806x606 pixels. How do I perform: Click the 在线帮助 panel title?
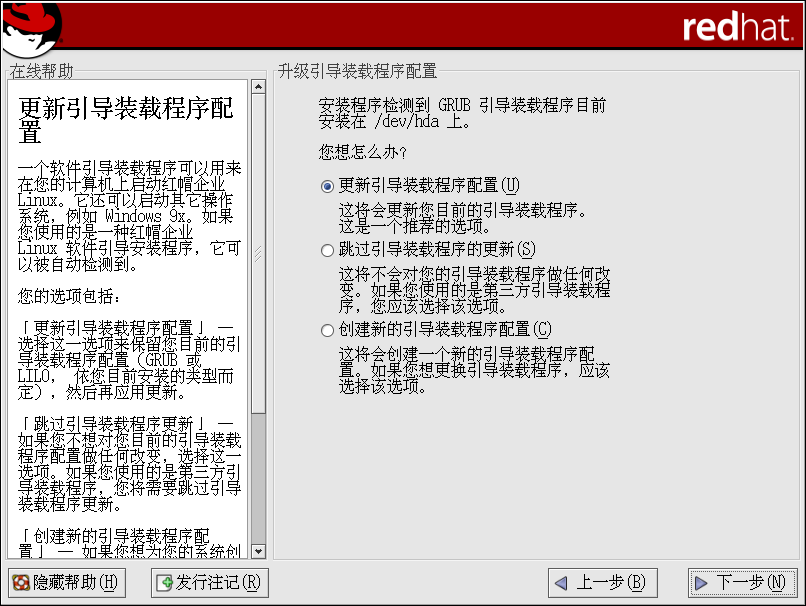click(x=42, y=71)
